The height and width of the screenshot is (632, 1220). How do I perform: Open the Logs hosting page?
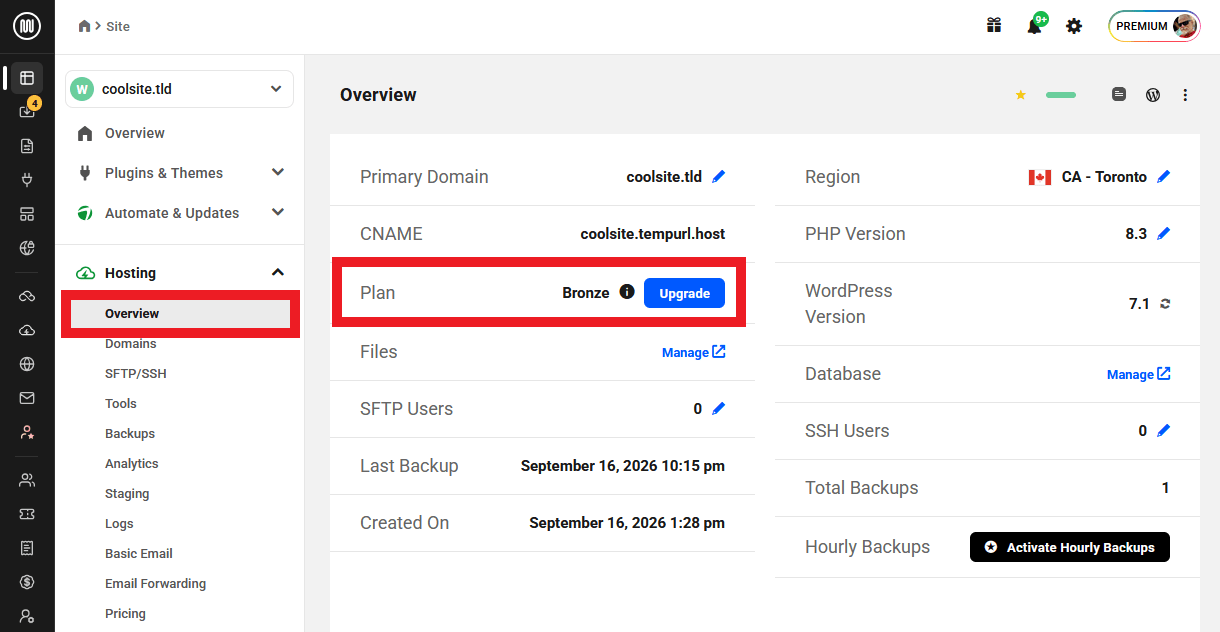tap(119, 524)
